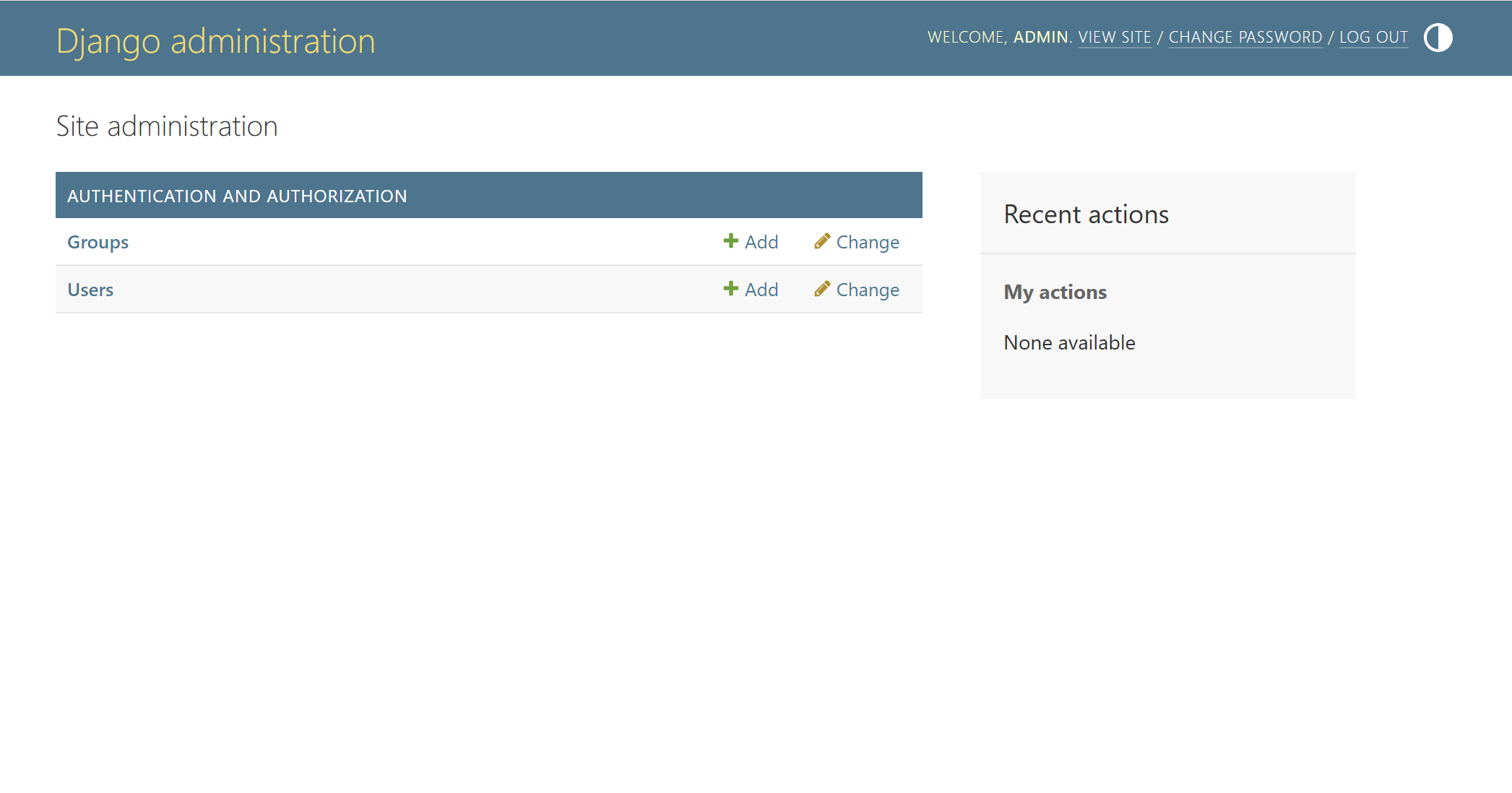Click the None available text

(x=1069, y=342)
